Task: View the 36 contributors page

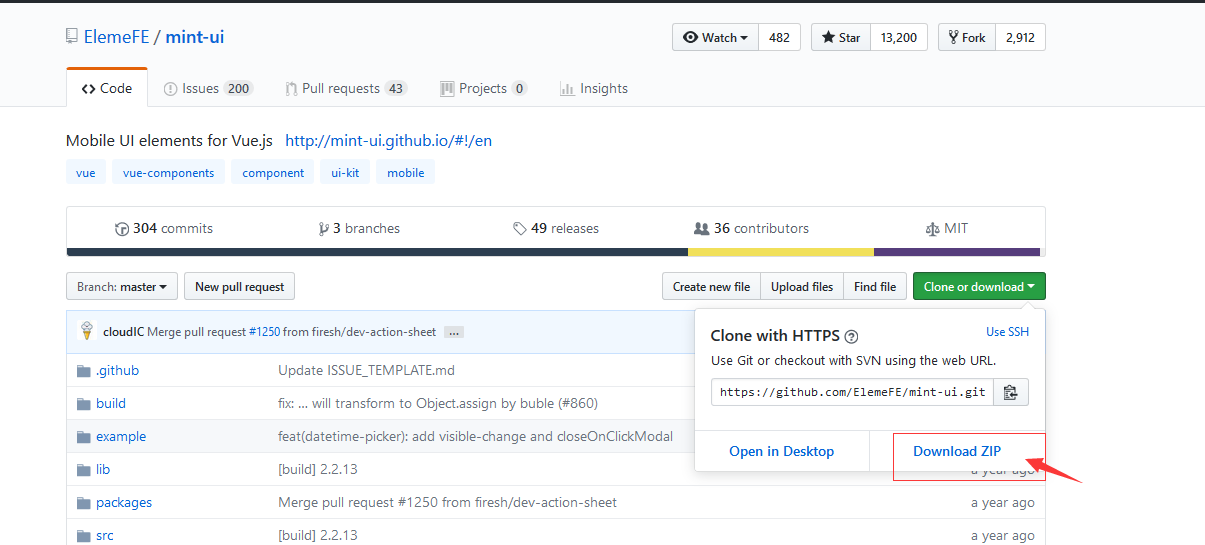Action: (x=752, y=228)
